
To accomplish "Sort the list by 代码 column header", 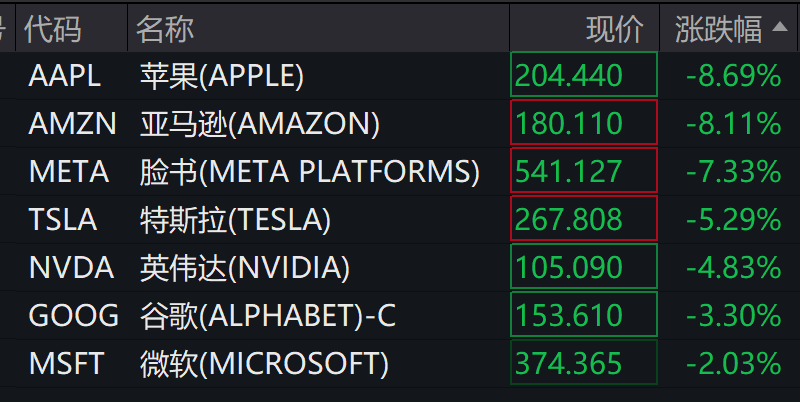I will point(53,29).
